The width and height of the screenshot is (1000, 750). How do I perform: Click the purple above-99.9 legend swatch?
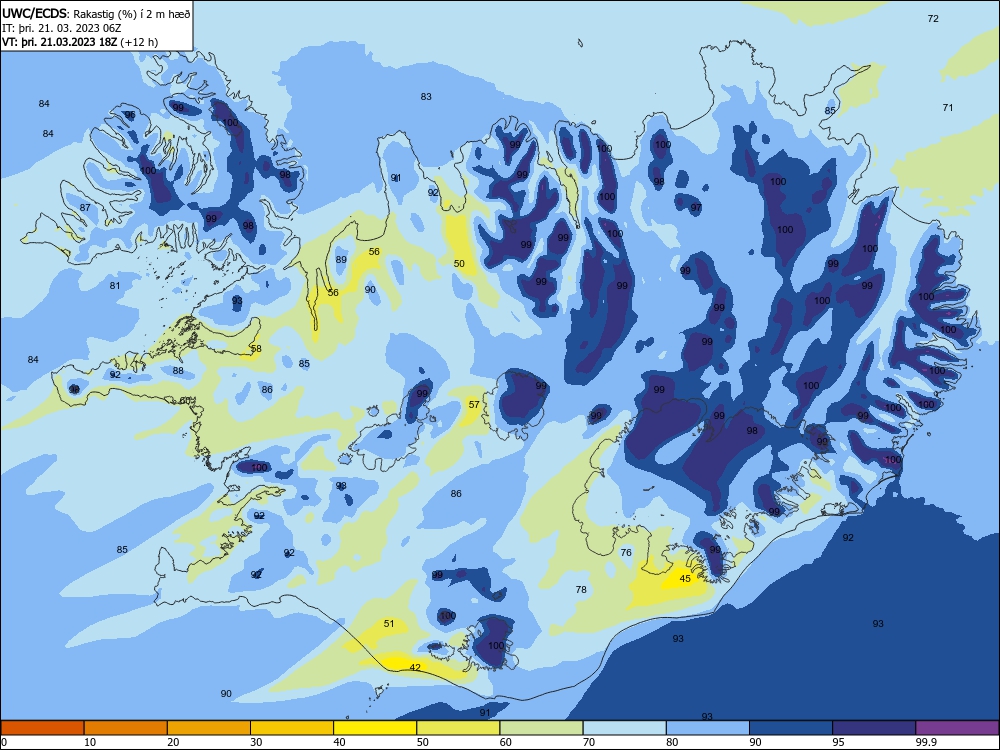point(957,728)
